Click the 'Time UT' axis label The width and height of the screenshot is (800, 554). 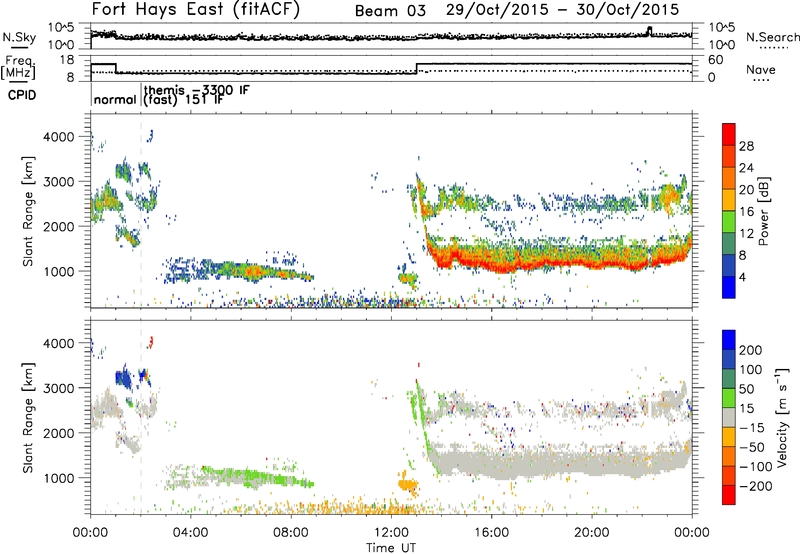(391, 548)
